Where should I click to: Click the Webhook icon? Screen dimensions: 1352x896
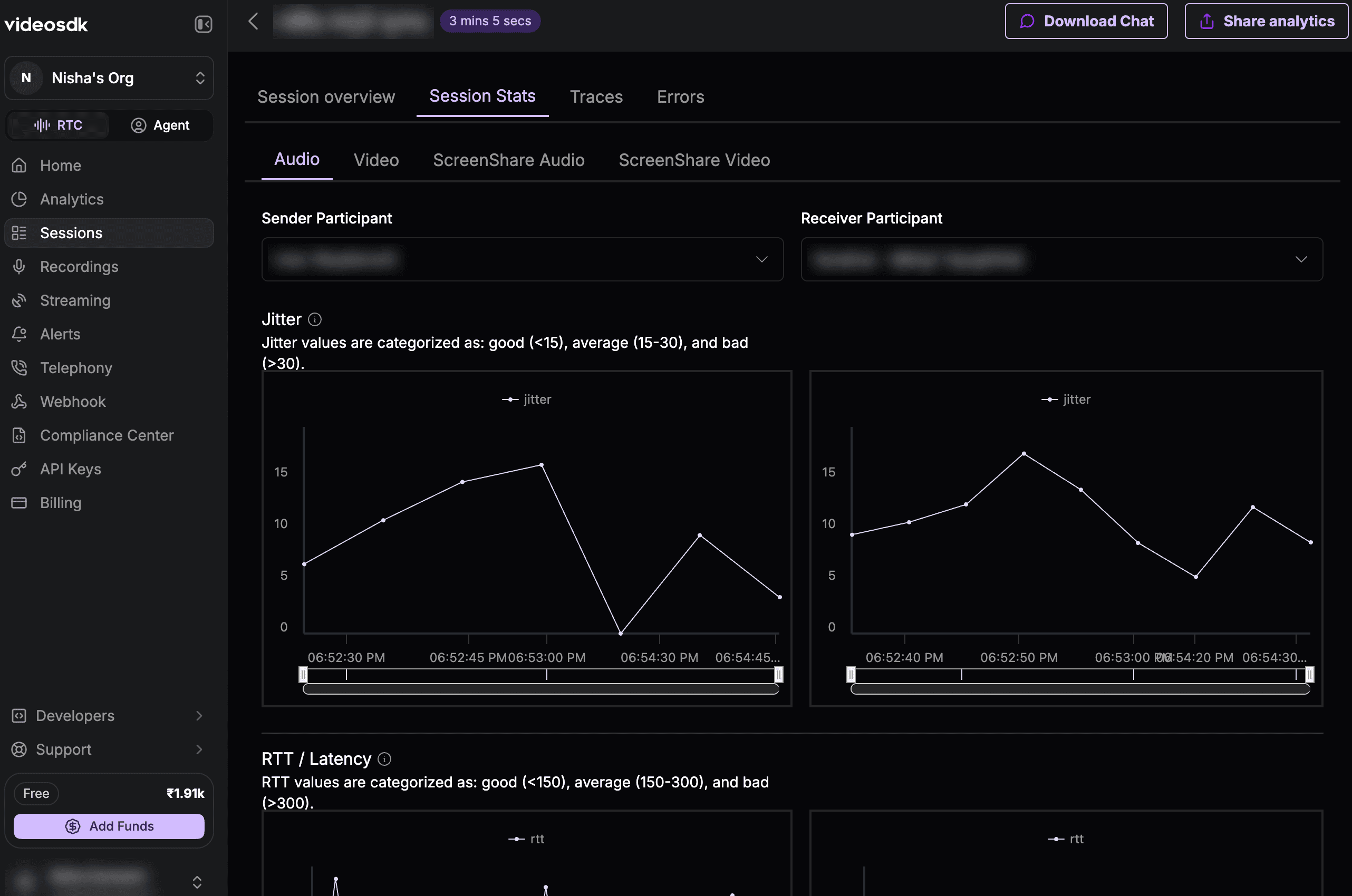[20, 401]
